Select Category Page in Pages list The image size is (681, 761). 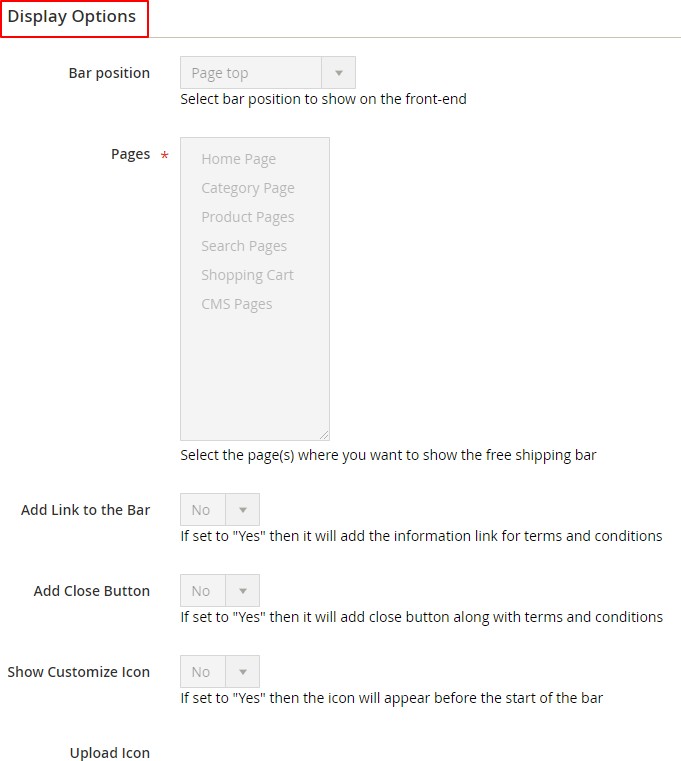(247, 188)
